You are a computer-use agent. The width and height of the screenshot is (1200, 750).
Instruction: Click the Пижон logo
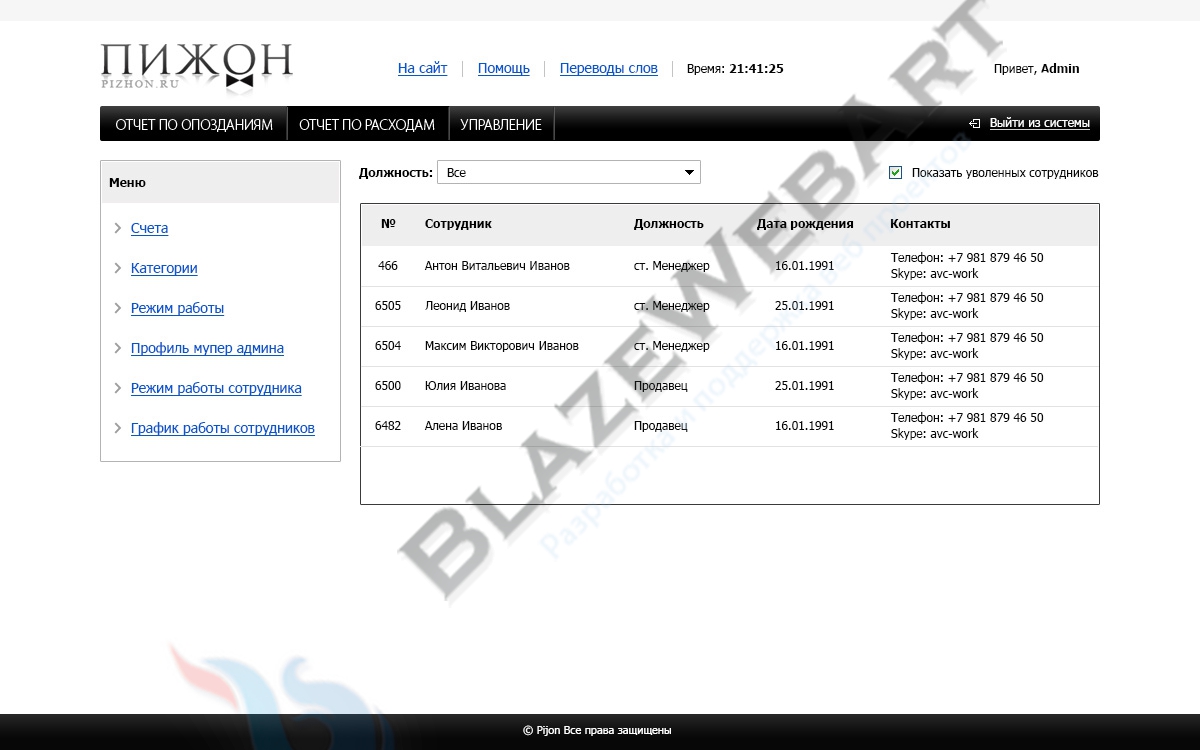point(196,67)
